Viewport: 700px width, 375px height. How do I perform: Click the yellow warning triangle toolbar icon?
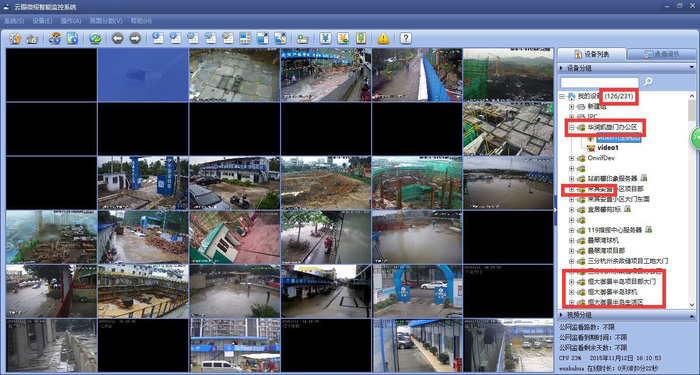383,38
